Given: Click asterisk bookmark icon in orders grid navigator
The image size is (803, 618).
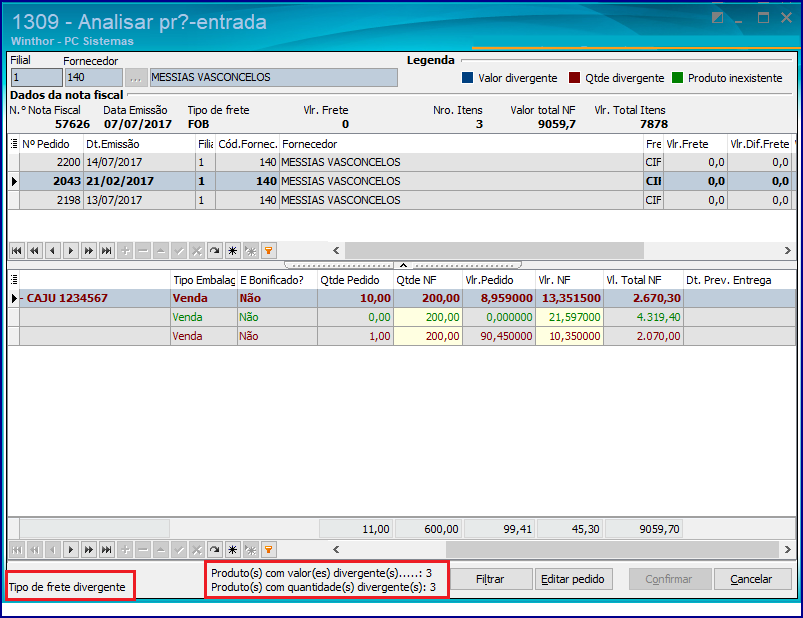Looking at the screenshot, I should pos(233,250).
